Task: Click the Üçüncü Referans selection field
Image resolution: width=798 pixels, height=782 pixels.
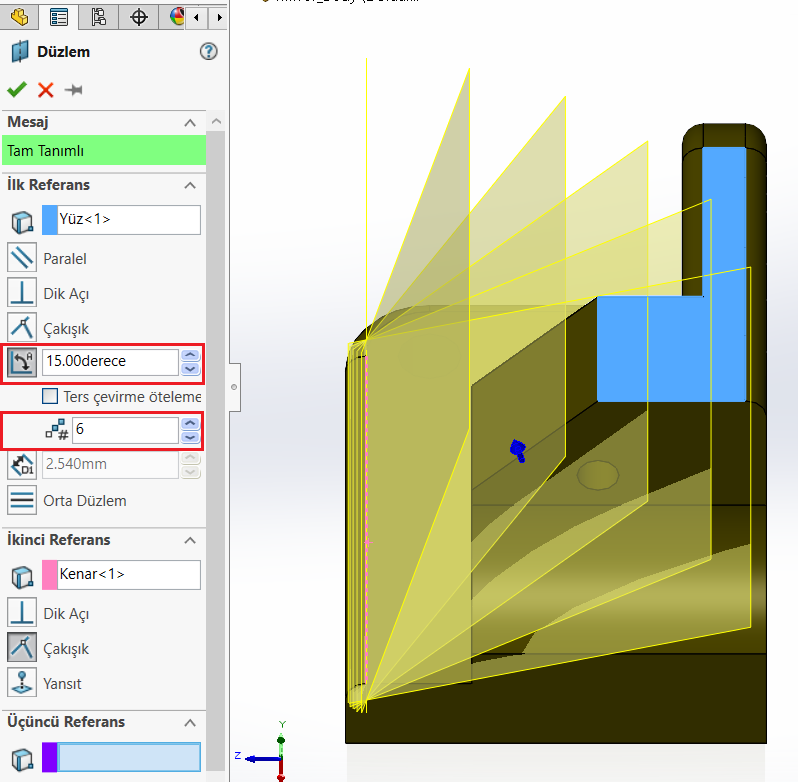Action: click(x=129, y=757)
